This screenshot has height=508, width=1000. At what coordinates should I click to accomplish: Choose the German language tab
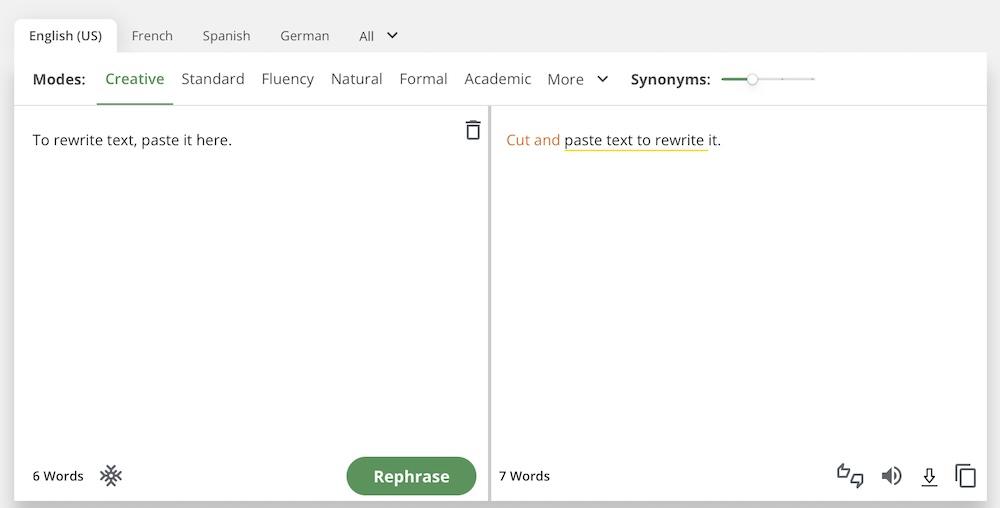pyautogui.click(x=304, y=36)
